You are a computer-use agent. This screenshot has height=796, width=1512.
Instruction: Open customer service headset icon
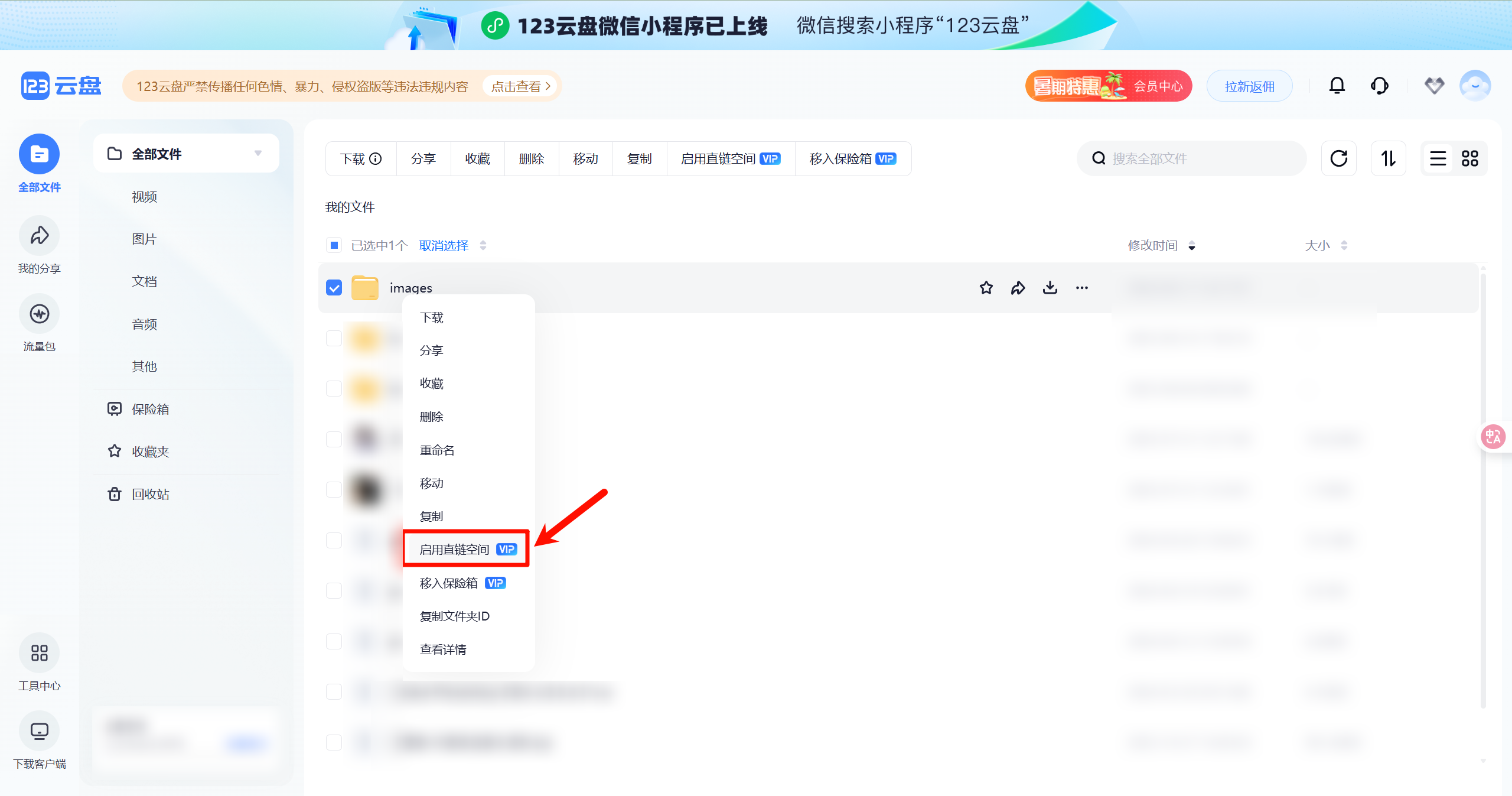click(x=1379, y=86)
